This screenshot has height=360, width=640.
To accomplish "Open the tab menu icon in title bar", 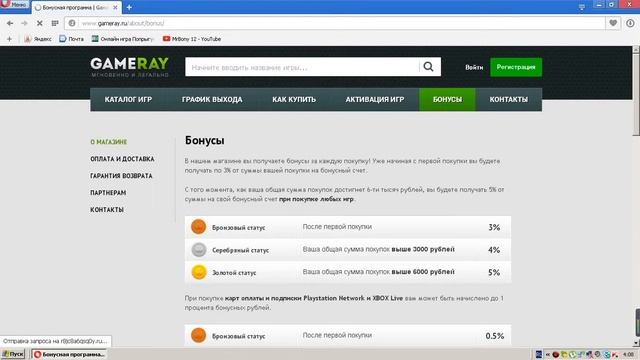I will click(582, 7).
